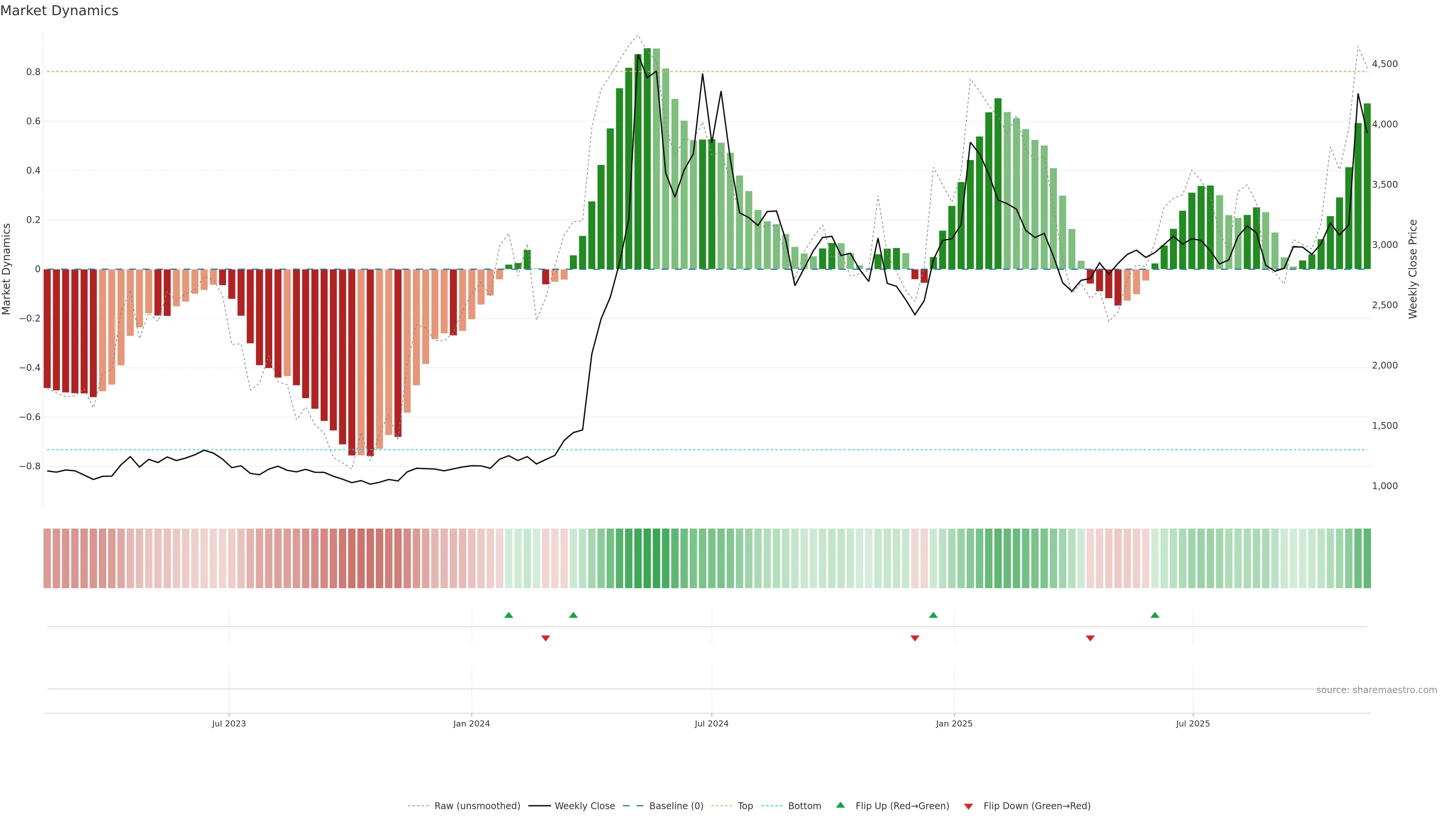Click the red triangle icon in the legend

(x=968, y=806)
